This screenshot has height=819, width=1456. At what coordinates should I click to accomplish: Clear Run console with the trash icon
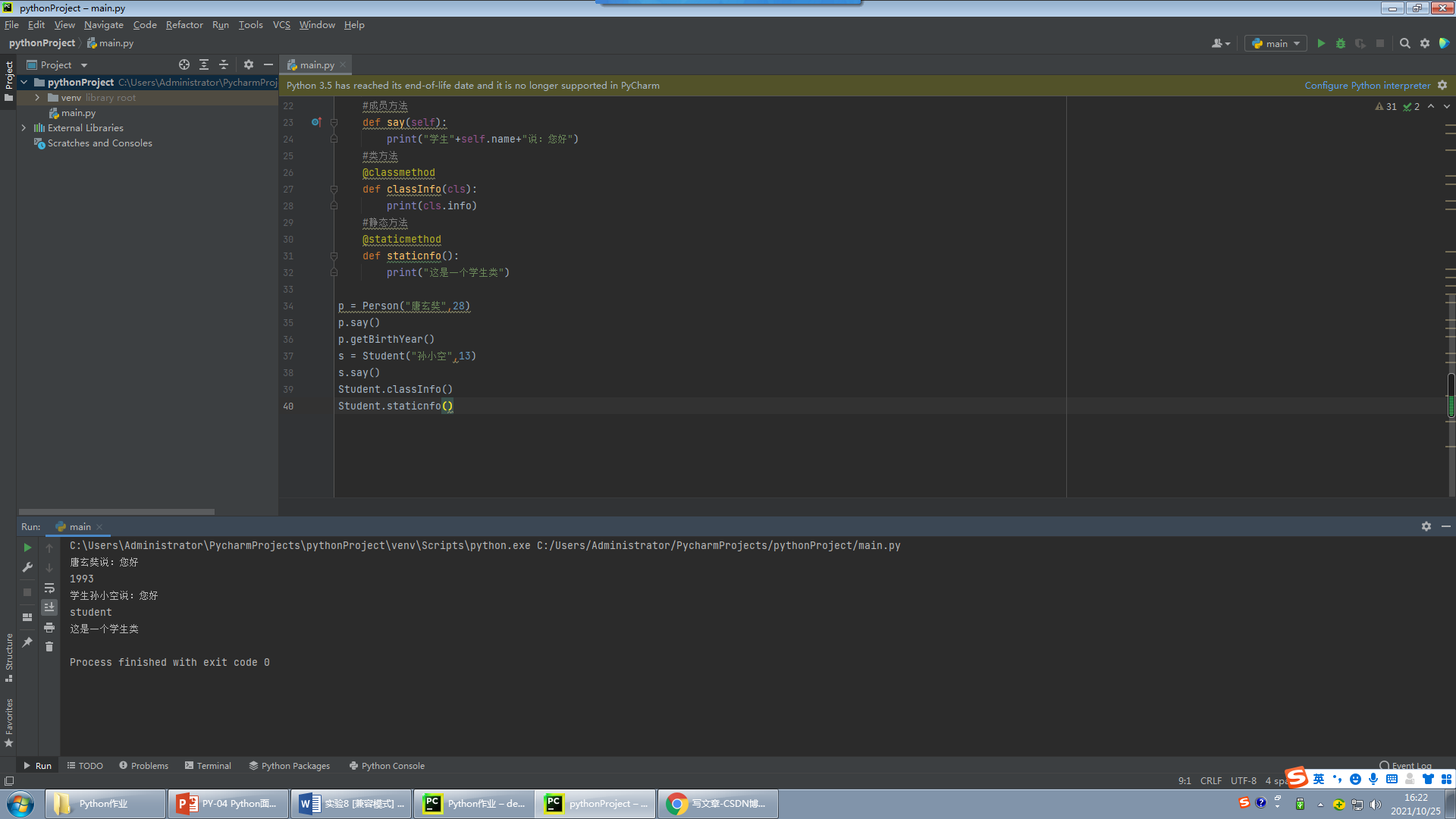pos(49,646)
